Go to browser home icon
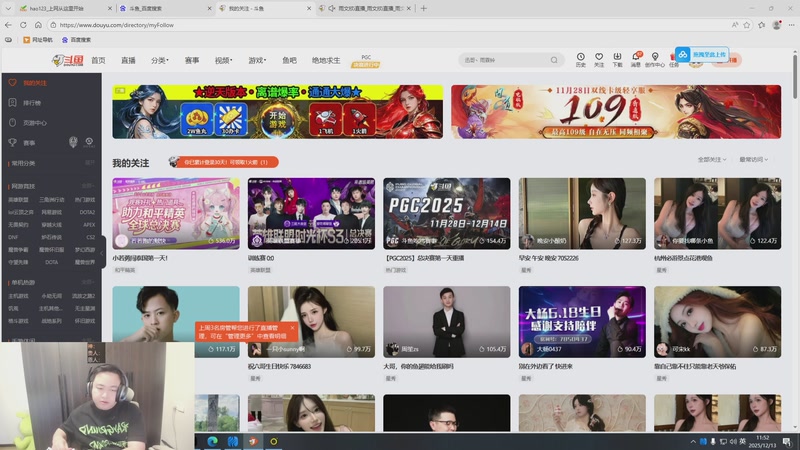The image size is (800, 450). (38, 24)
